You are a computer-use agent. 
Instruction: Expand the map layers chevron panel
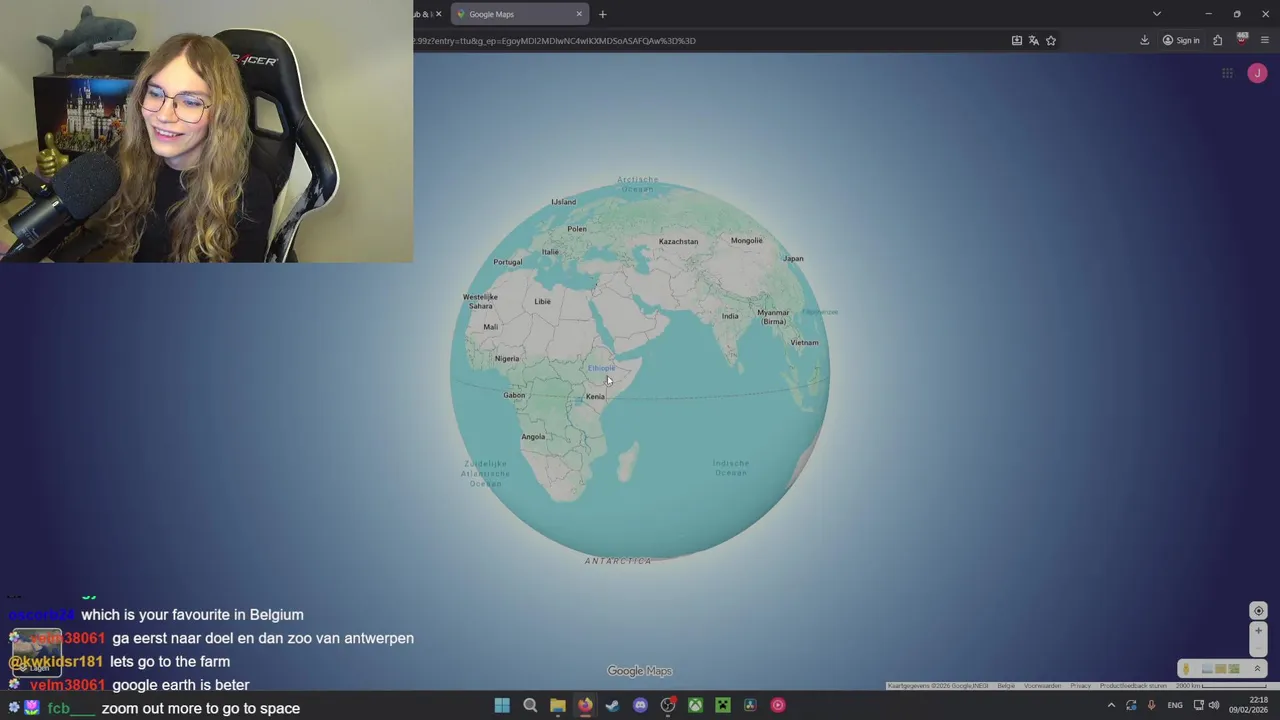pos(1257,669)
